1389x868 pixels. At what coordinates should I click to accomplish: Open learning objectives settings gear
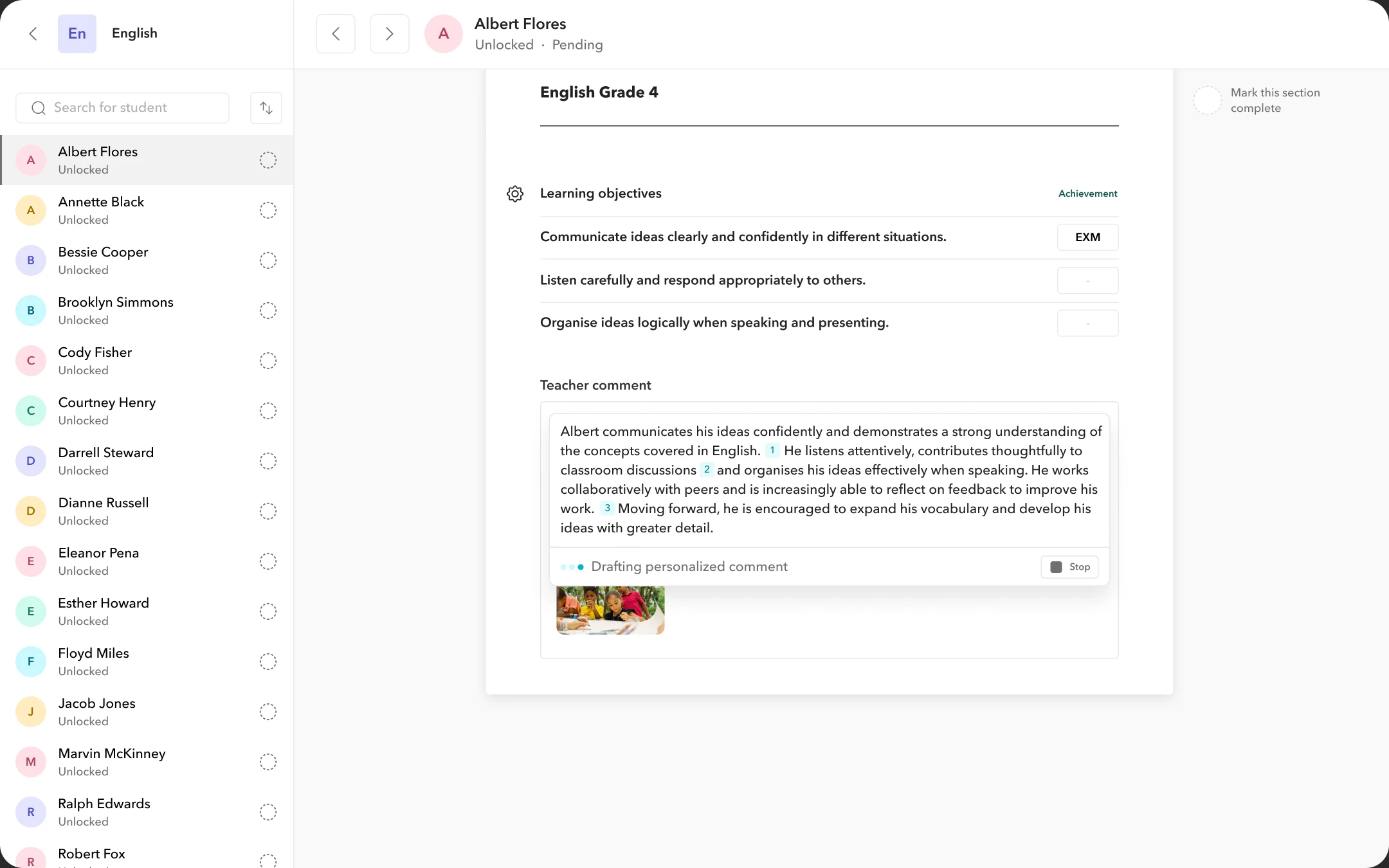(x=515, y=194)
